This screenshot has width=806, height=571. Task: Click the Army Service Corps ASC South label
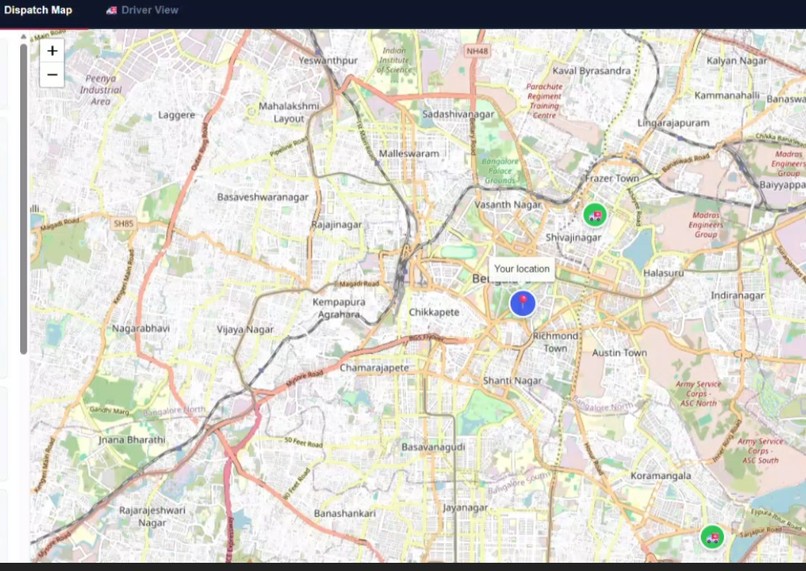(760, 451)
